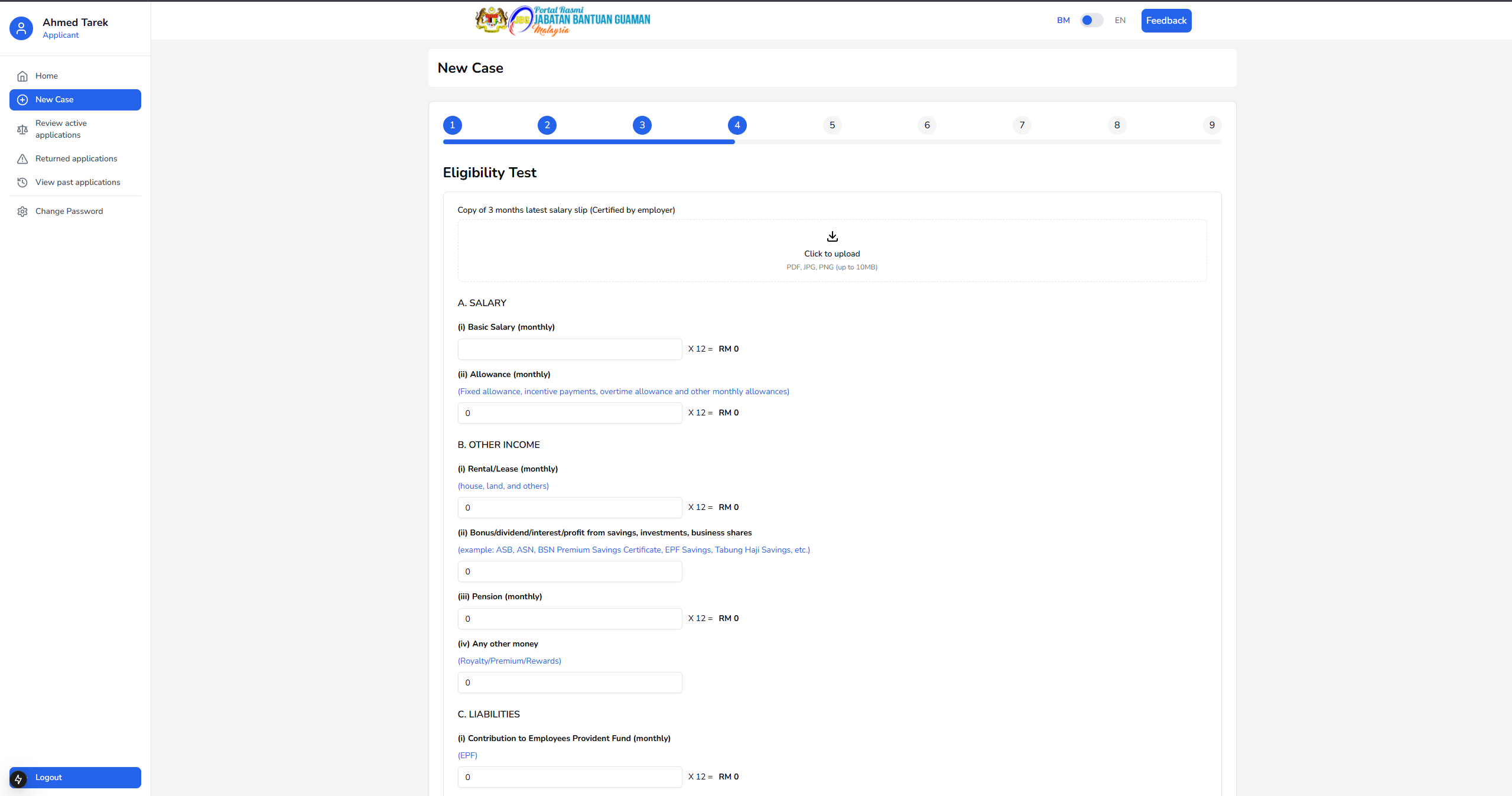Click the Feedback button
Image resolution: width=1512 pixels, height=796 pixels.
[1166, 21]
